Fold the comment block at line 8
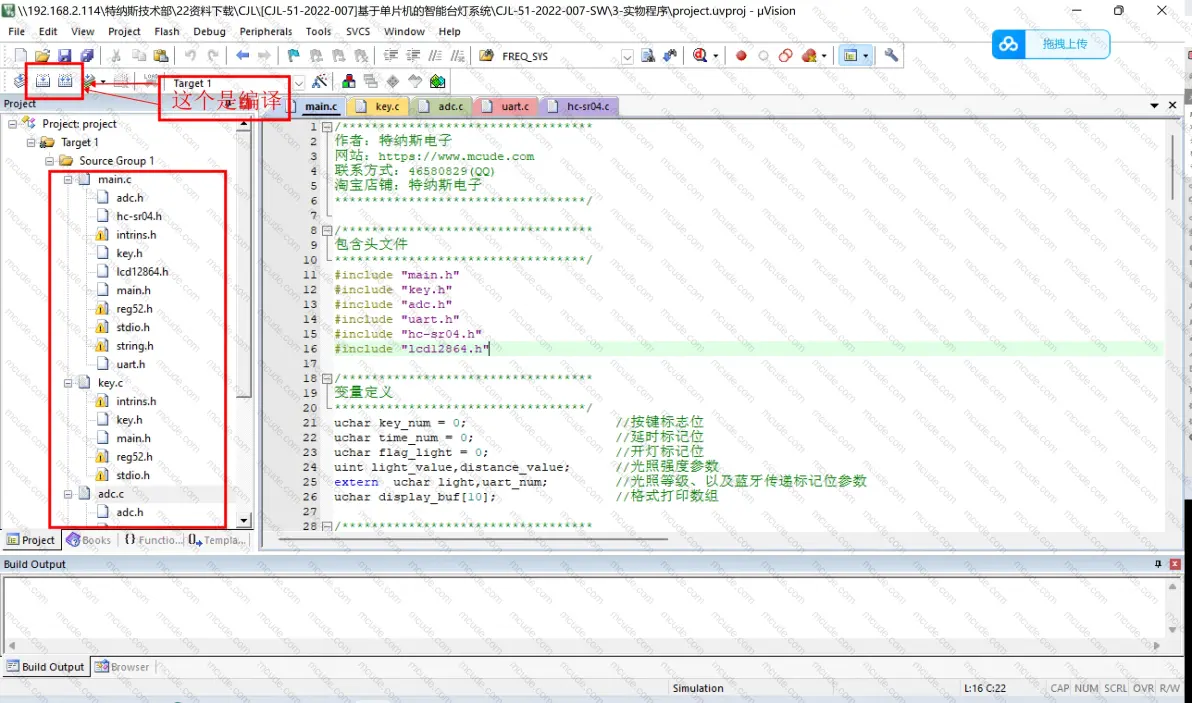Image resolution: width=1192 pixels, height=703 pixels. 327,230
